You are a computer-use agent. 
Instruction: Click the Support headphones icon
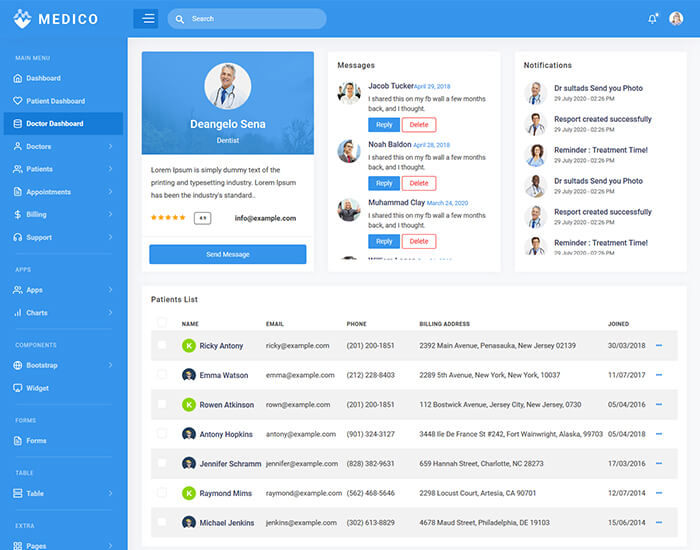(17, 237)
